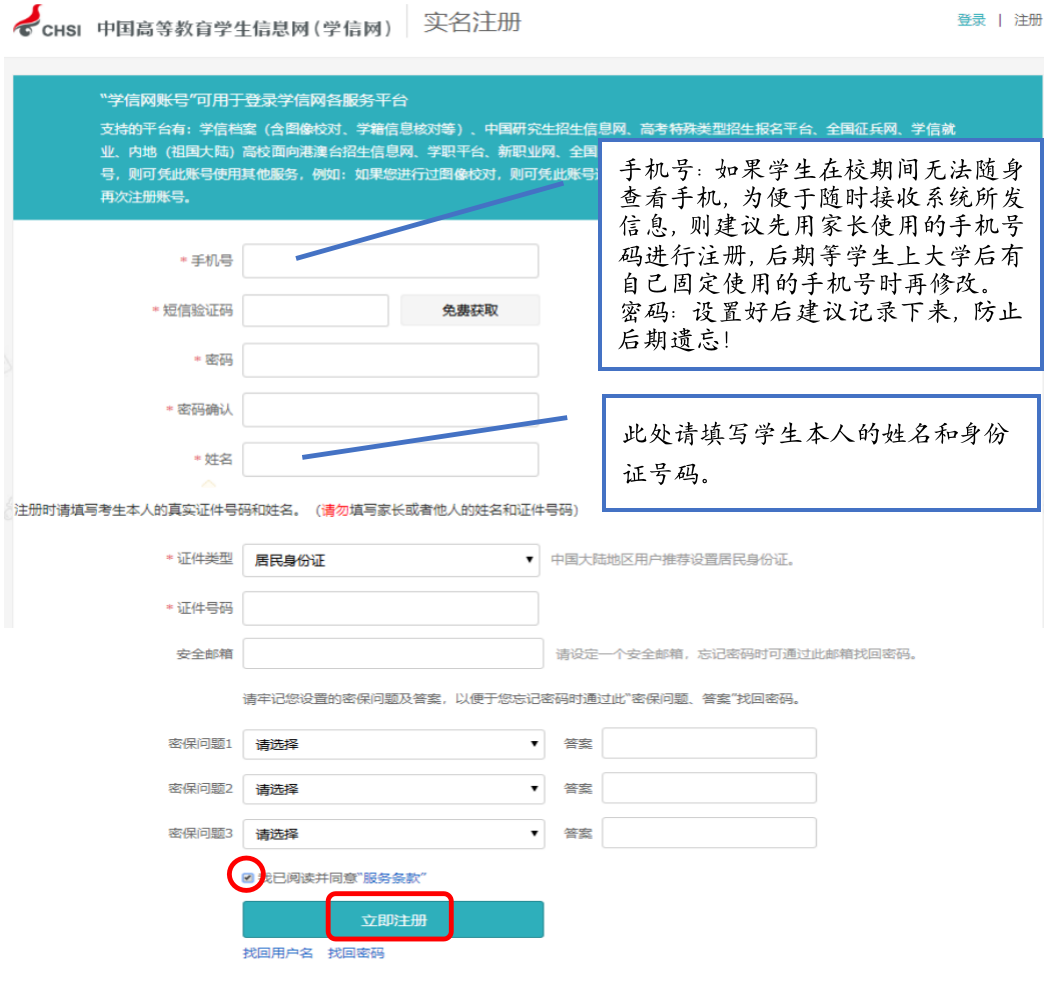Viewport: 1054px width, 990px height.
Task: Expand the 密保问题1 dropdown
Action: (393, 742)
